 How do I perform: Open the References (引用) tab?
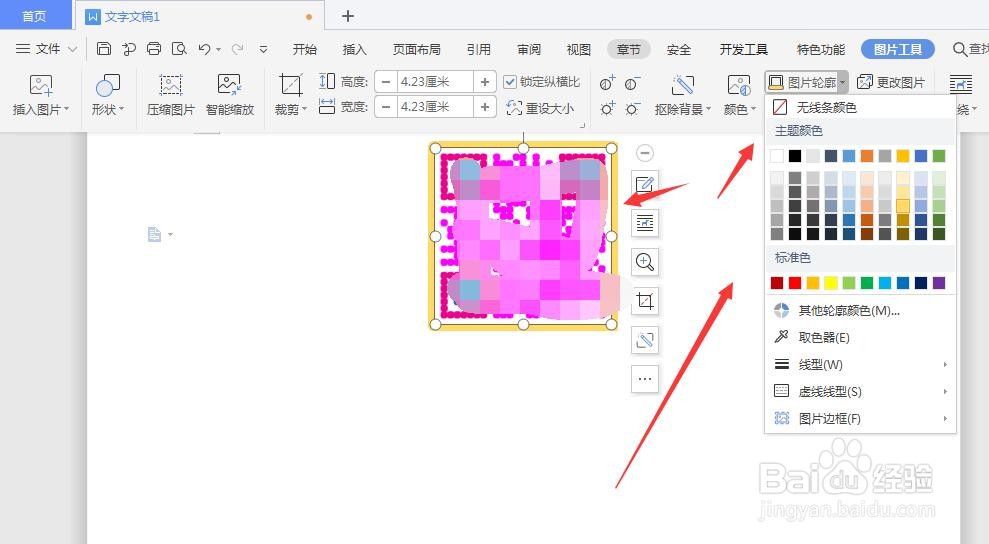(x=479, y=49)
